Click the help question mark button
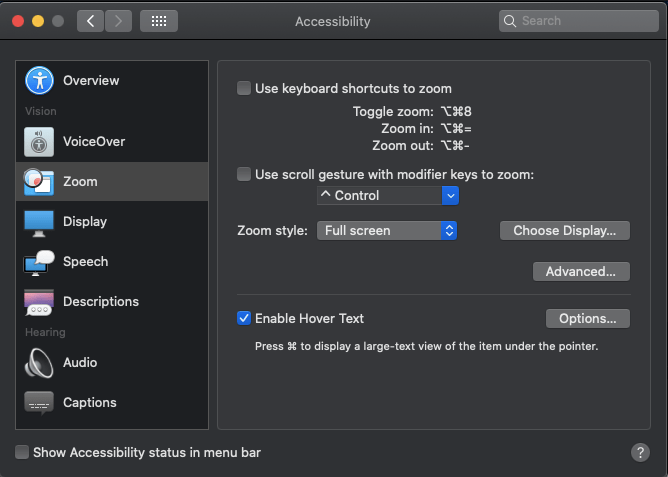The image size is (668, 477). coord(640,453)
